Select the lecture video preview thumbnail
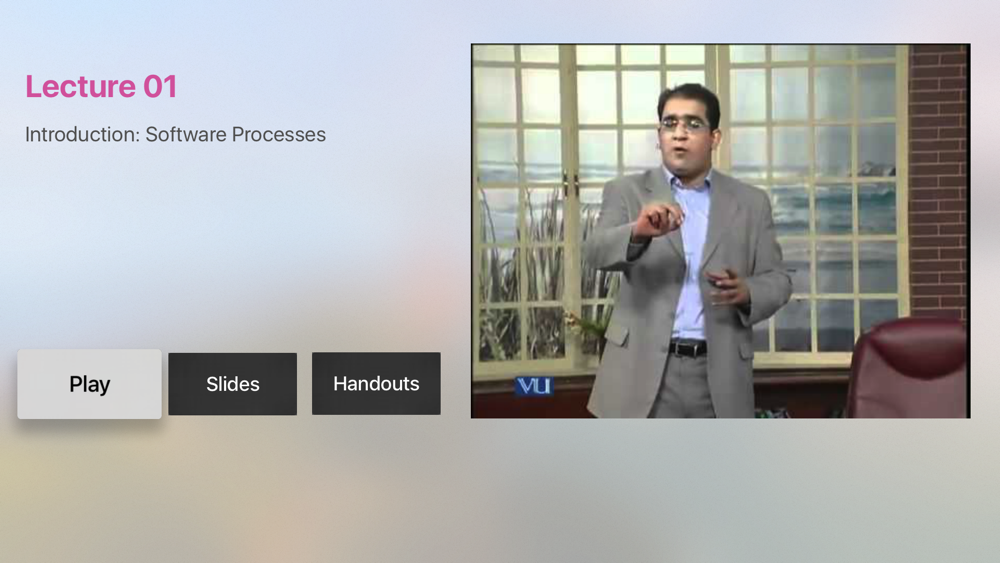The height and width of the screenshot is (563, 1000). (721, 231)
